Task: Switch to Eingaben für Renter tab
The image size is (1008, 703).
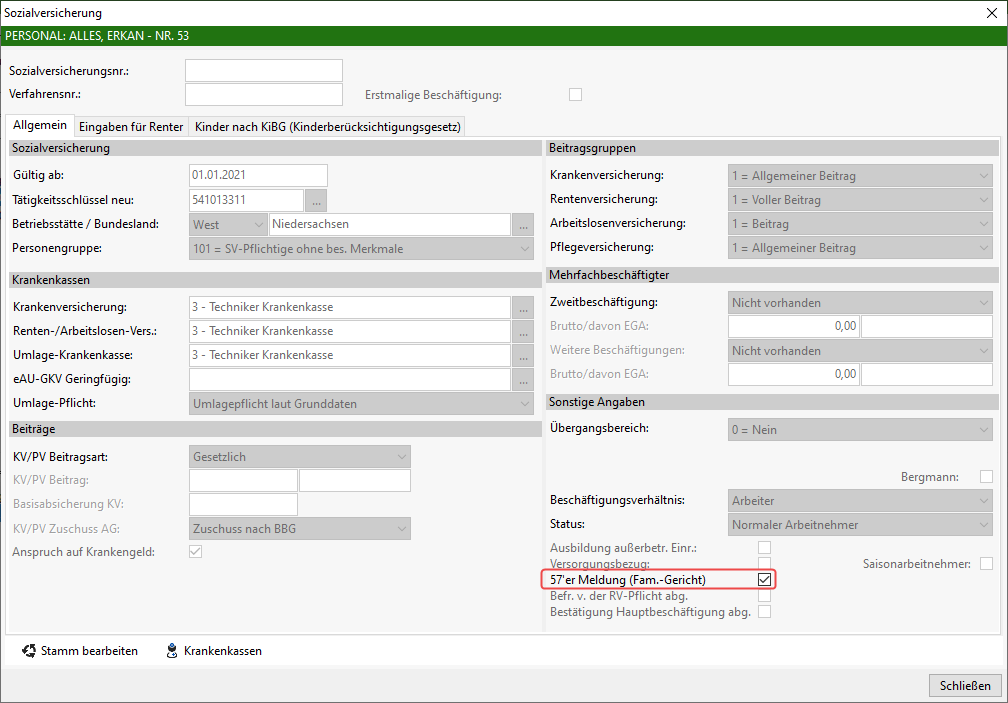Action: click(131, 127)
